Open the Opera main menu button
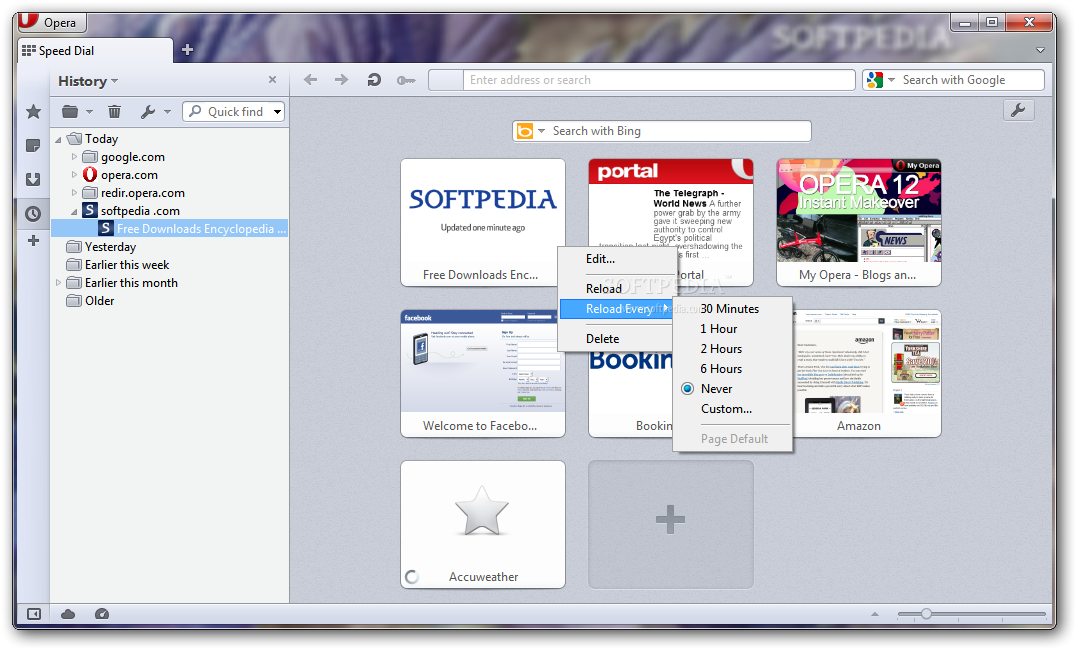Image resolution: width=1077 pixels, height=650 pixels. [52, 23]
